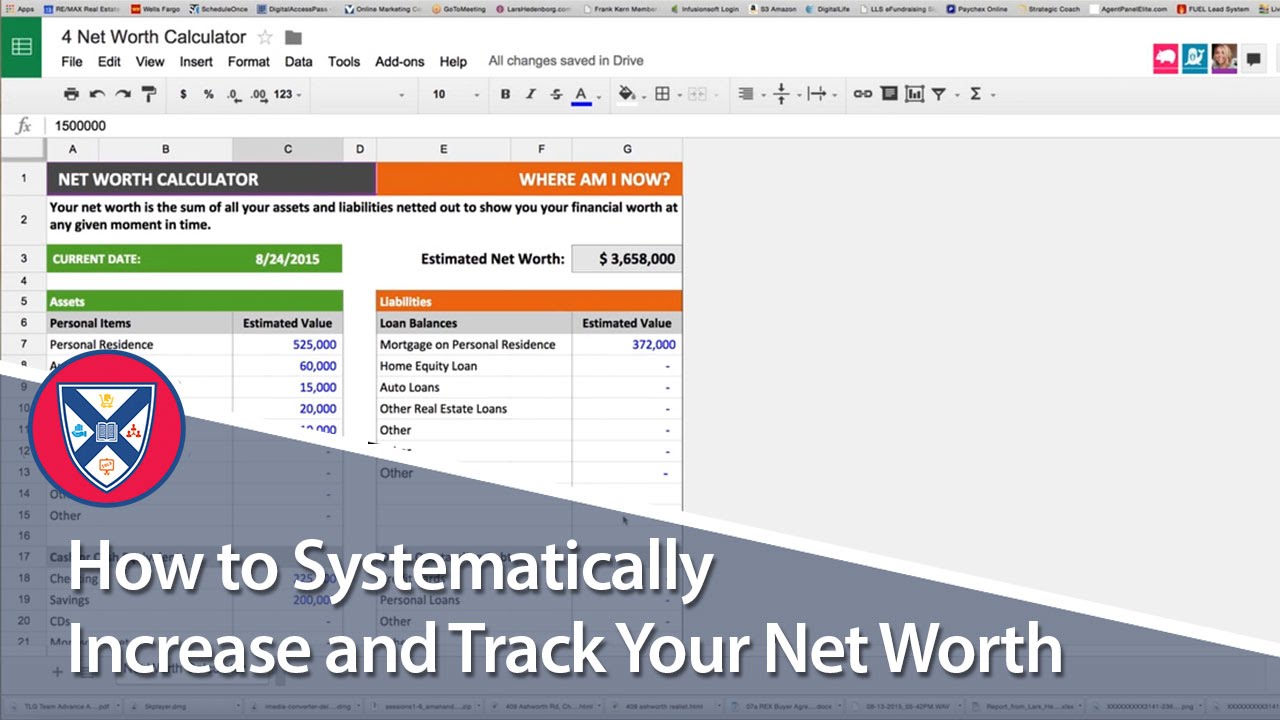Open the cell borders menu
Image resolution: width=1280 pixels, height=720 pixels.
click(x=662, y=94)
